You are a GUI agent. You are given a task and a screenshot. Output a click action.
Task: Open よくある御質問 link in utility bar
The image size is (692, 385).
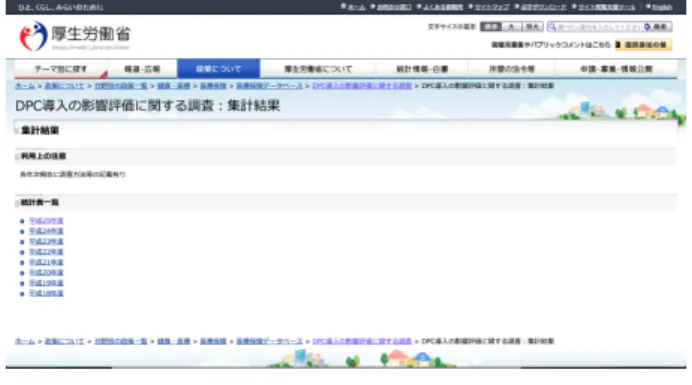443,7
